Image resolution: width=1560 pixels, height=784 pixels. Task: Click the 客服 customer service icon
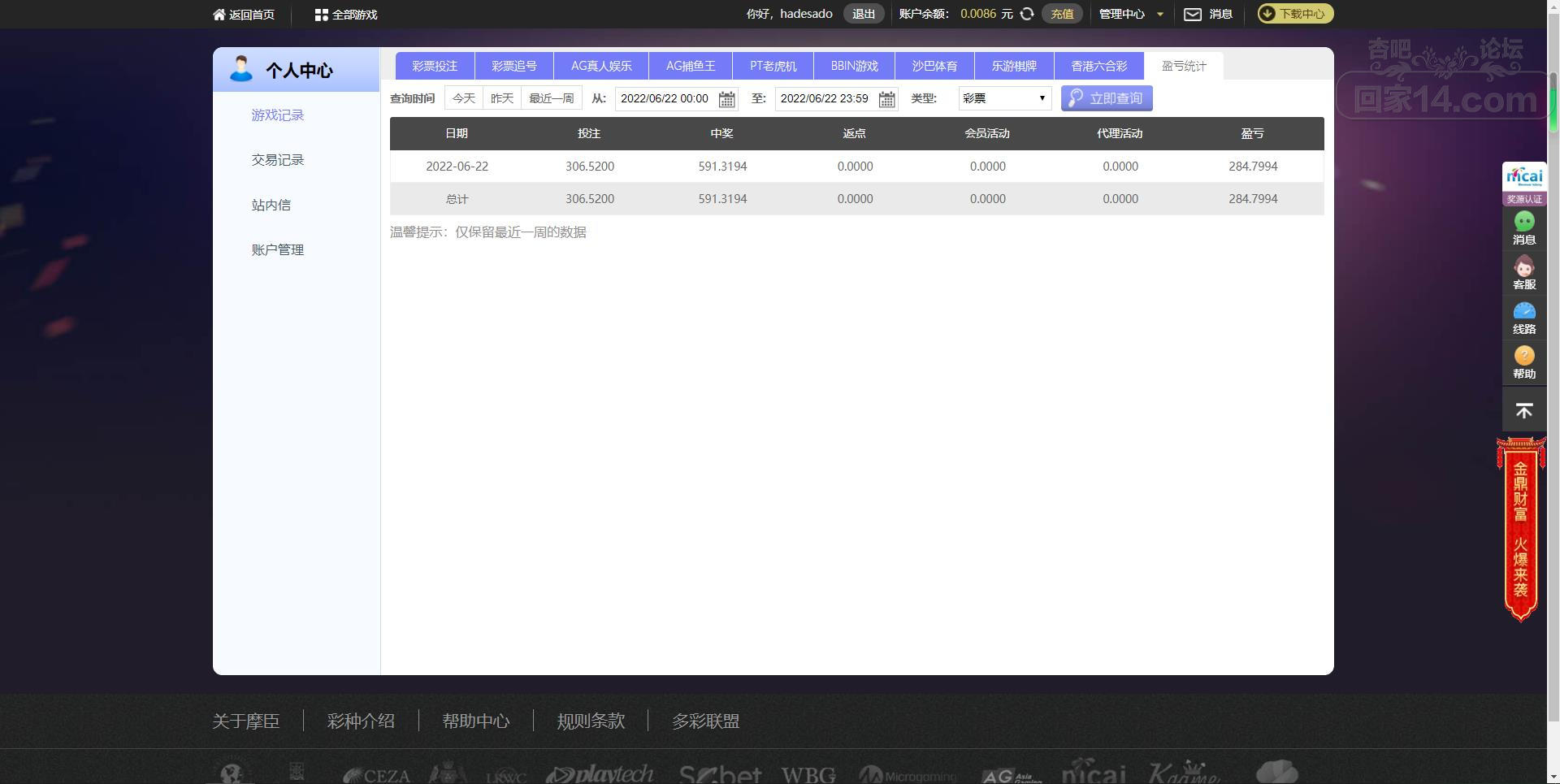point(1523,266)
